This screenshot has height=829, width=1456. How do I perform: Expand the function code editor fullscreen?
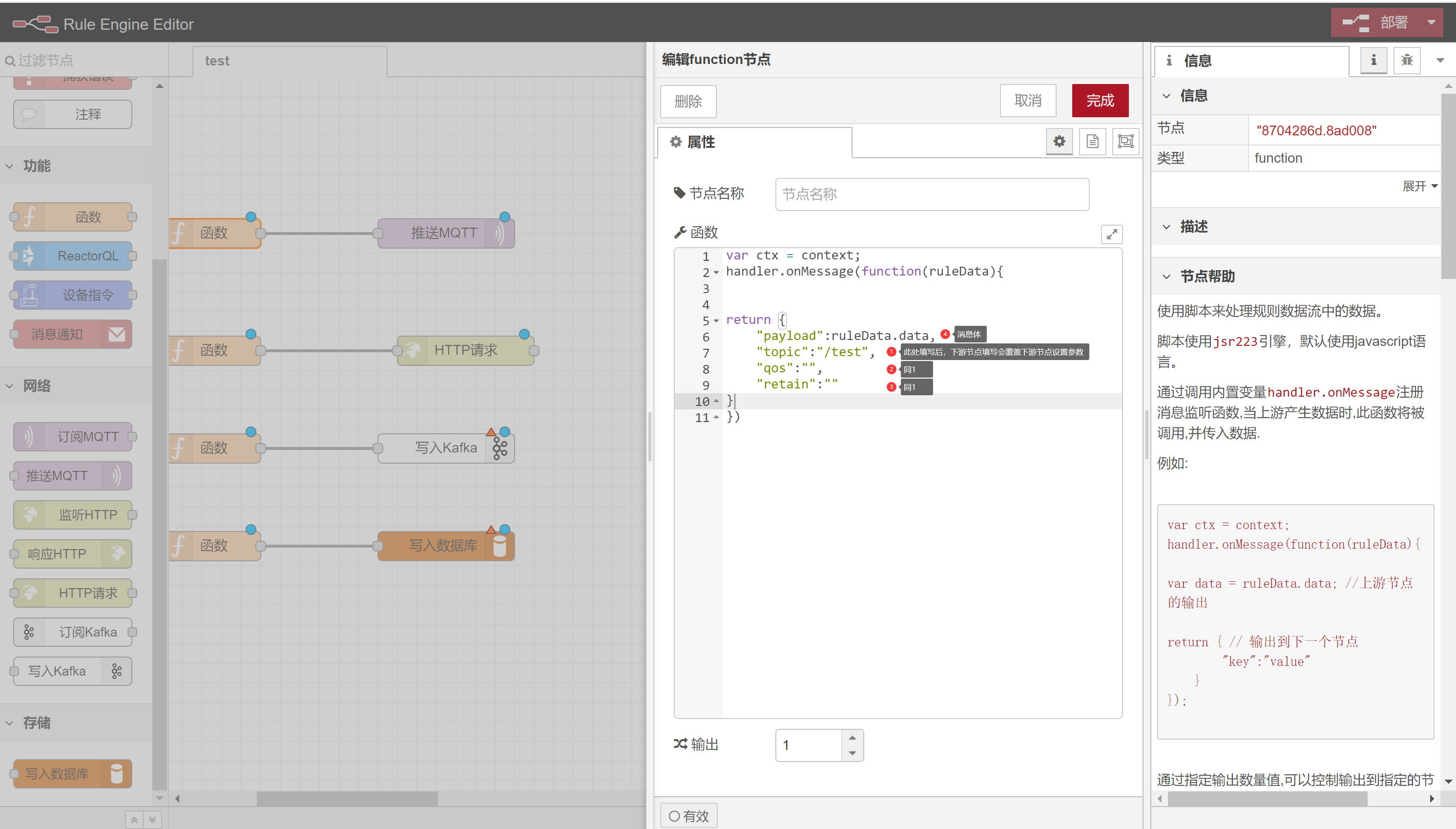1112,234
